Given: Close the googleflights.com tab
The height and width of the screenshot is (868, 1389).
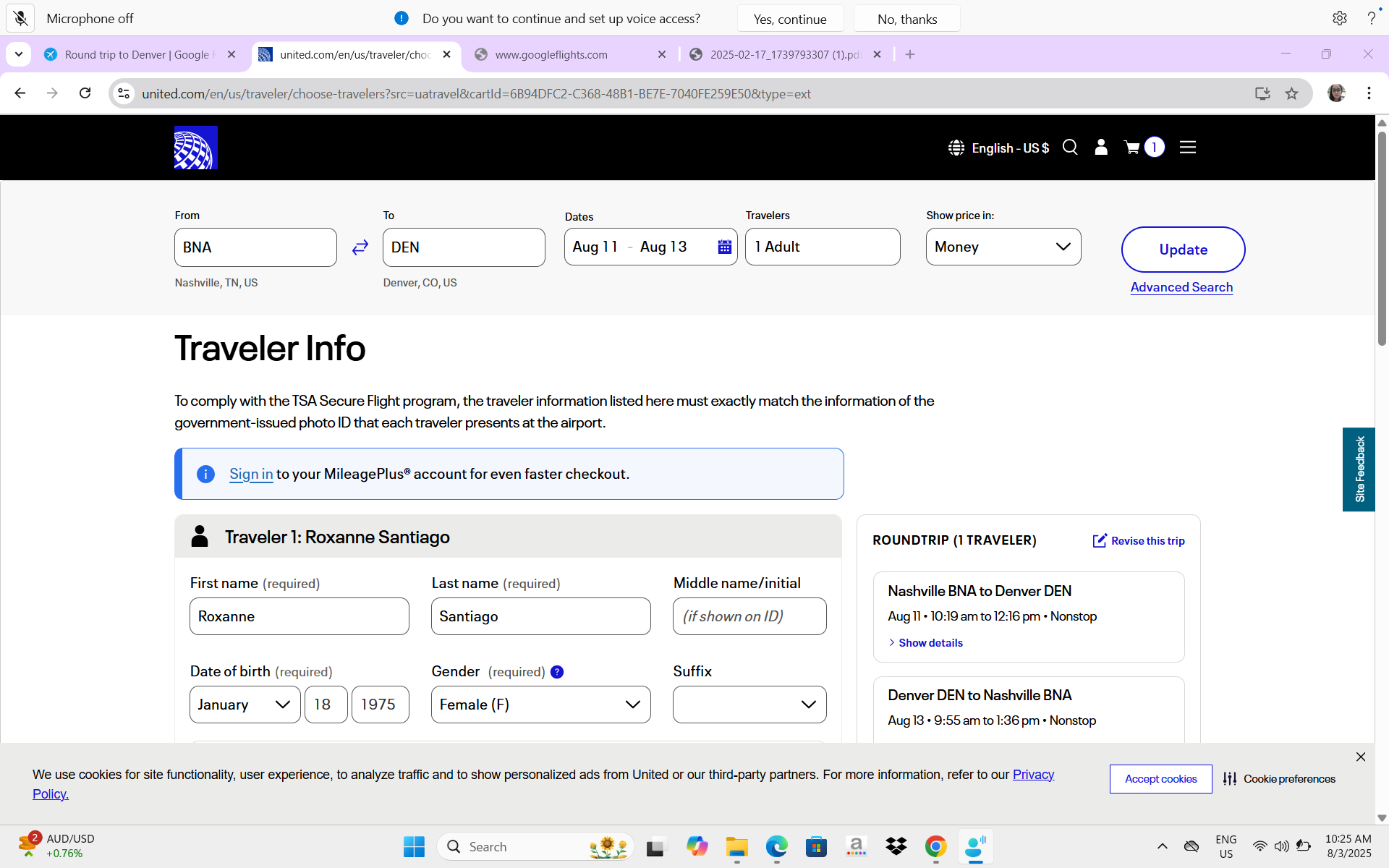Looking at the screenshot, I should coord(661,54).
